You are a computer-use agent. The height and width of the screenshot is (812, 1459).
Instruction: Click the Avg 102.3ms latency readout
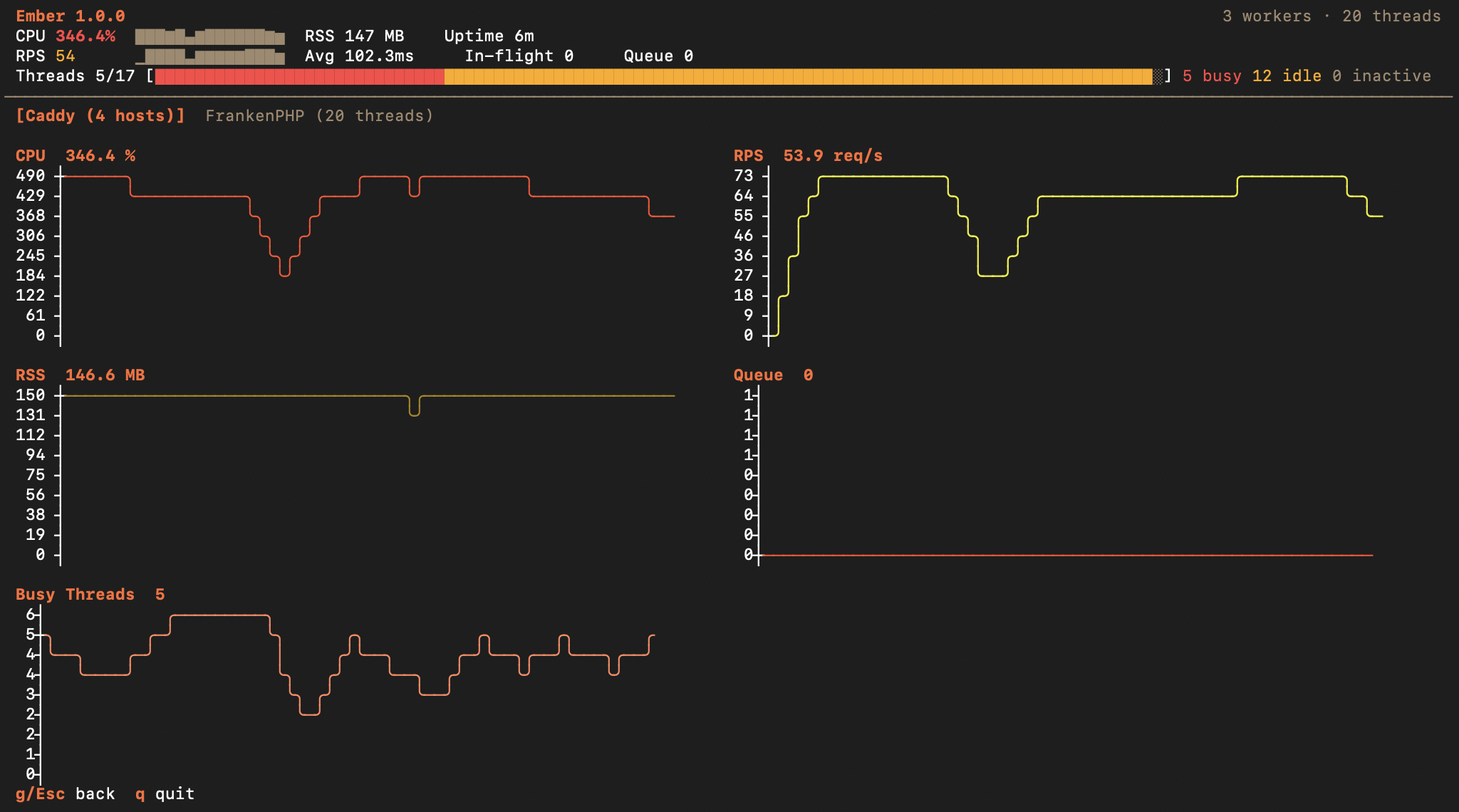[x=359, y=56]
